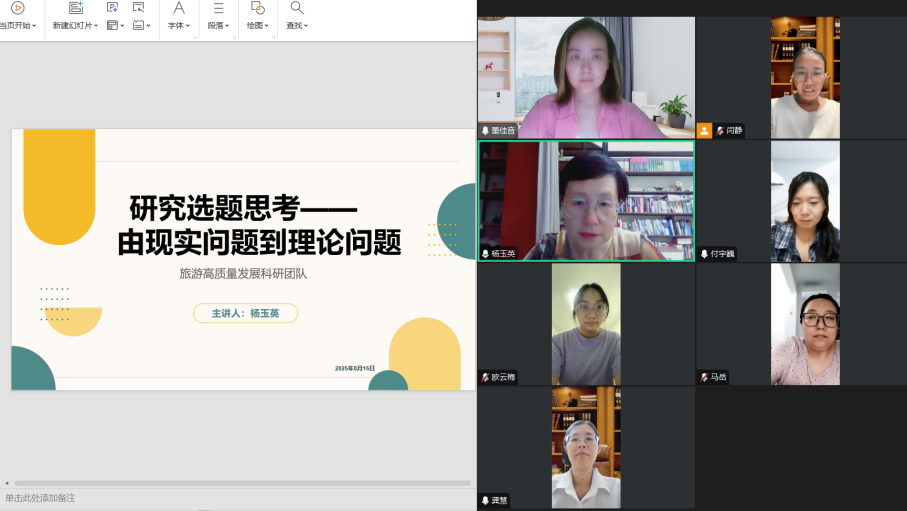The height and width of the screenshot is (511, 907).
Task: Click the 主讲人：杨玉英 pill on the slide
Action: (x=245, y=313)
